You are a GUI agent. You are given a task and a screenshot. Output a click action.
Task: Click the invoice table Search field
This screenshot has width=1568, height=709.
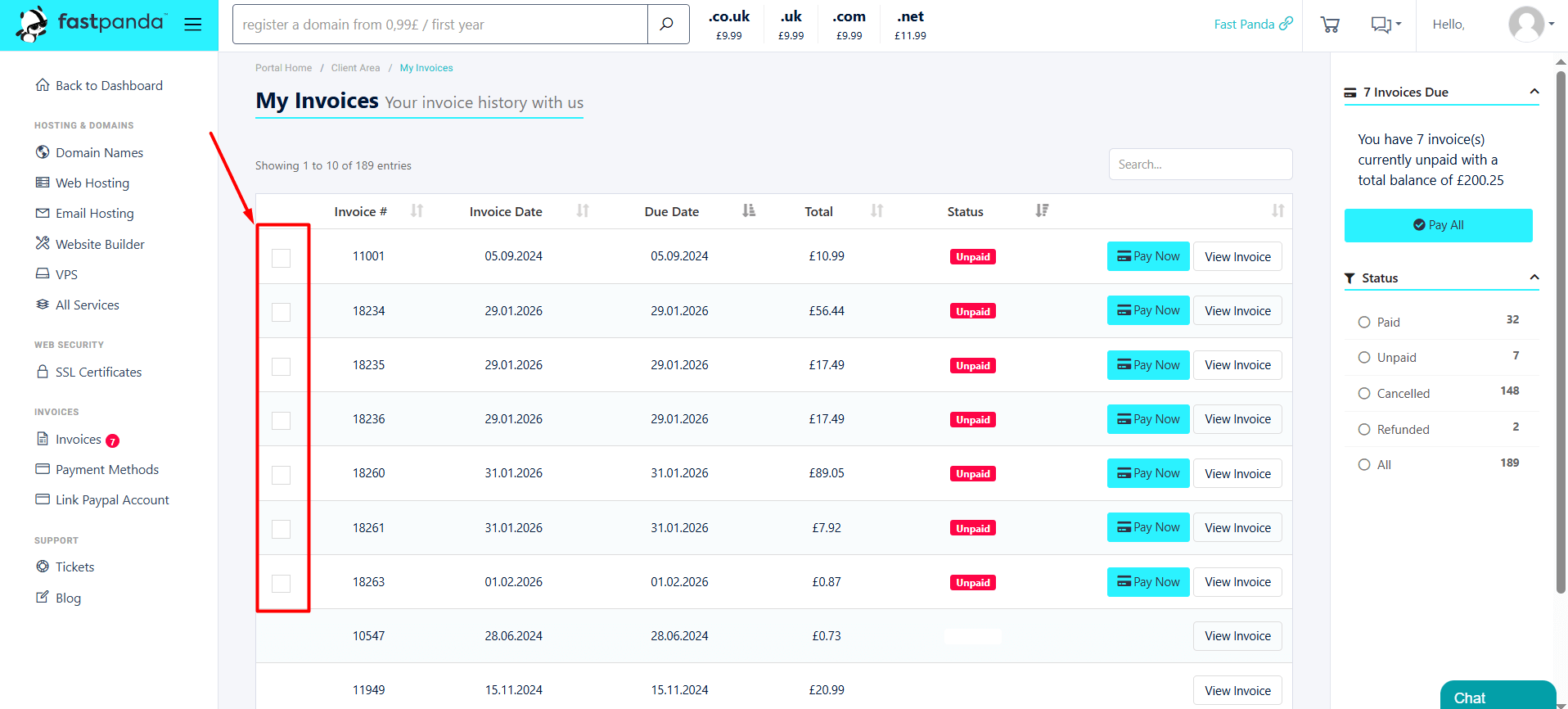click(1200, 165)
